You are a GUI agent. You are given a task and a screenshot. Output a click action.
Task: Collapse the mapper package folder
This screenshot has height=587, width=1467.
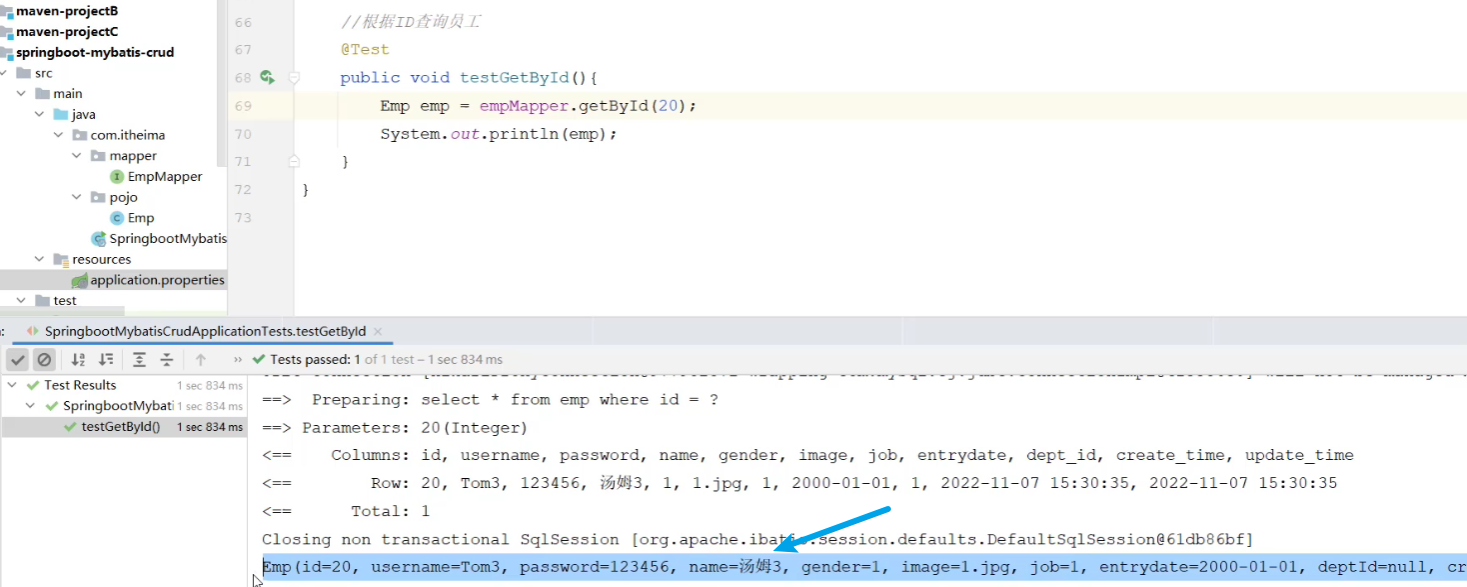point(78,156)
